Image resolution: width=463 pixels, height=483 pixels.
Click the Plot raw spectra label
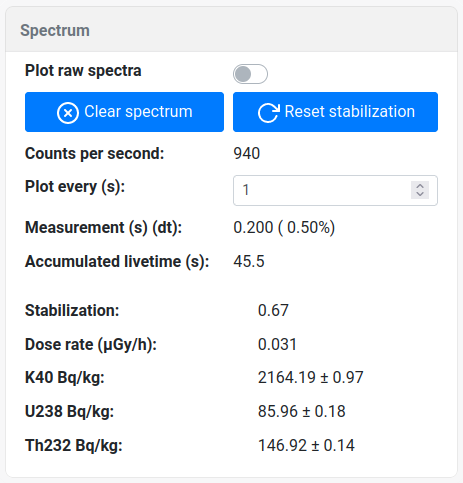coord(83,71)
